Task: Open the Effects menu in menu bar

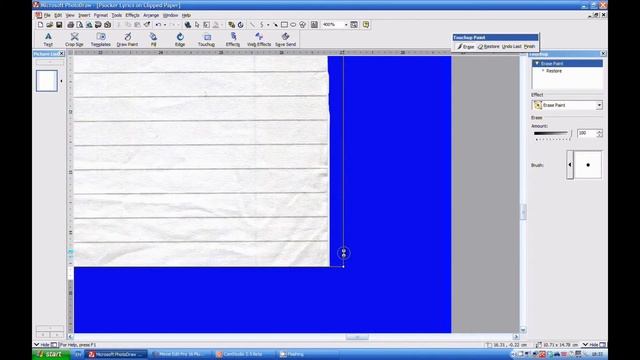Action: pos(133,15)
